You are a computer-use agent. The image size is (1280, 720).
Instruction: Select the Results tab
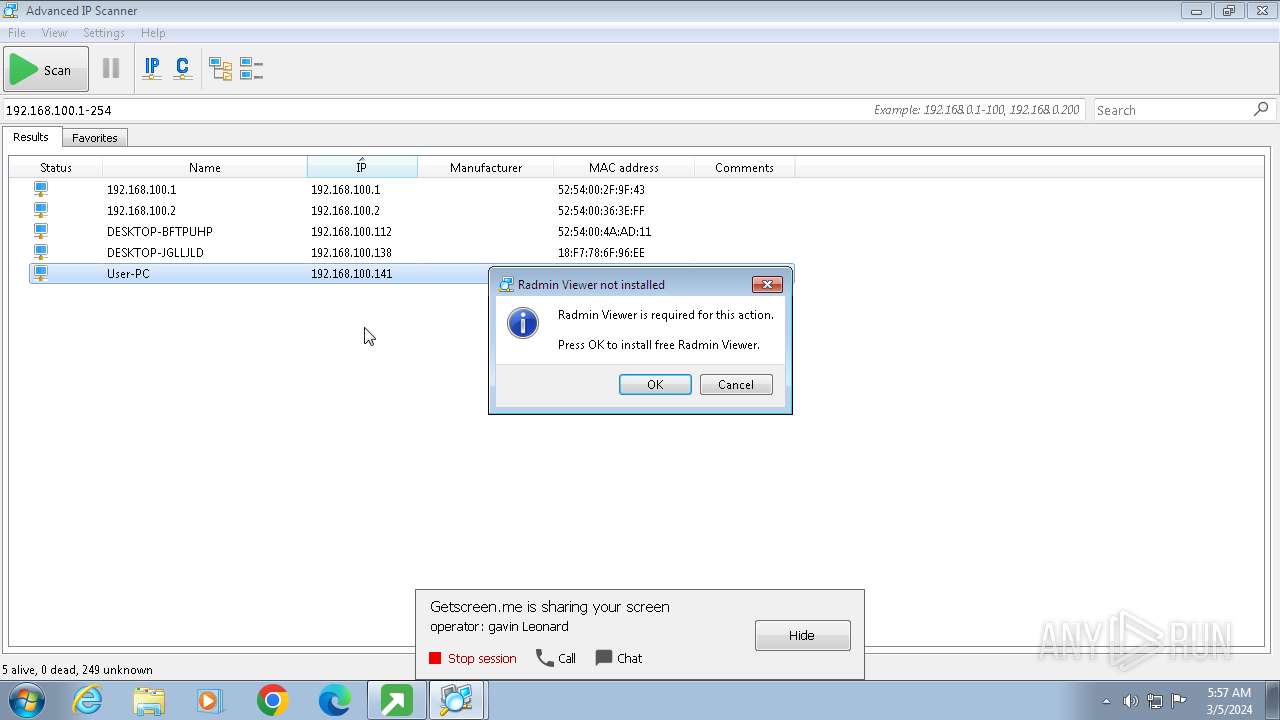[31, 137]
